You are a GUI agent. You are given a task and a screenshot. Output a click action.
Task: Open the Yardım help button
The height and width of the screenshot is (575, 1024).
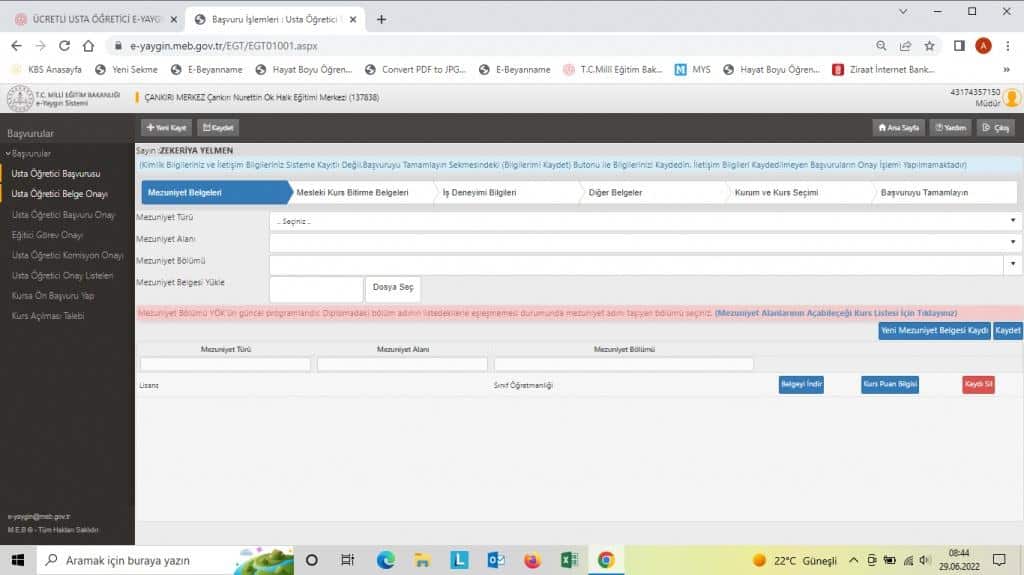click(x=951, y=128)
